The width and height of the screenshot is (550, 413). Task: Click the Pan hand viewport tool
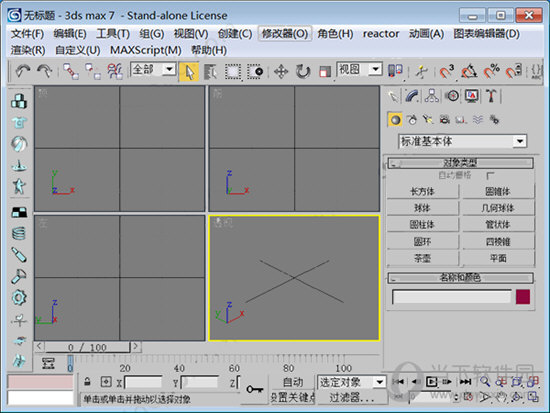click(x=501, y=397)
